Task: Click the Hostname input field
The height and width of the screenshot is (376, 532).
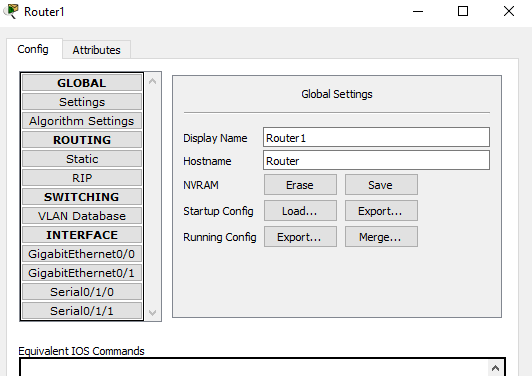Action: pos(376,160)
